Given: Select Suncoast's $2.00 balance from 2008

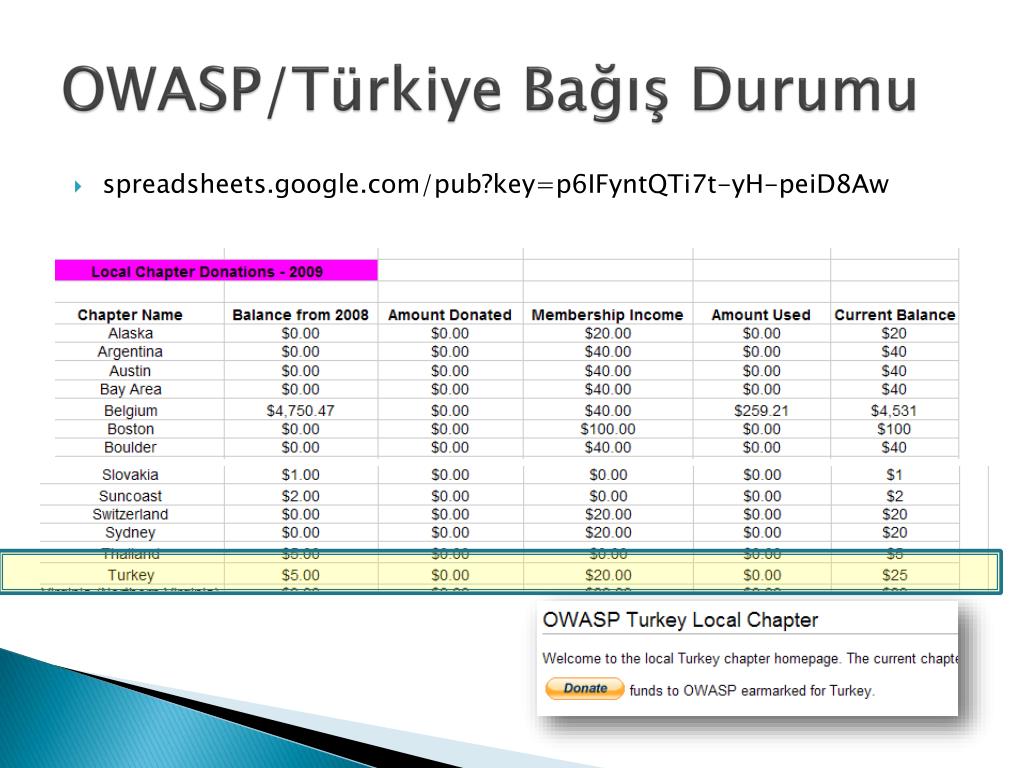Looking at the screenshot, I should [x=300, y=496].
